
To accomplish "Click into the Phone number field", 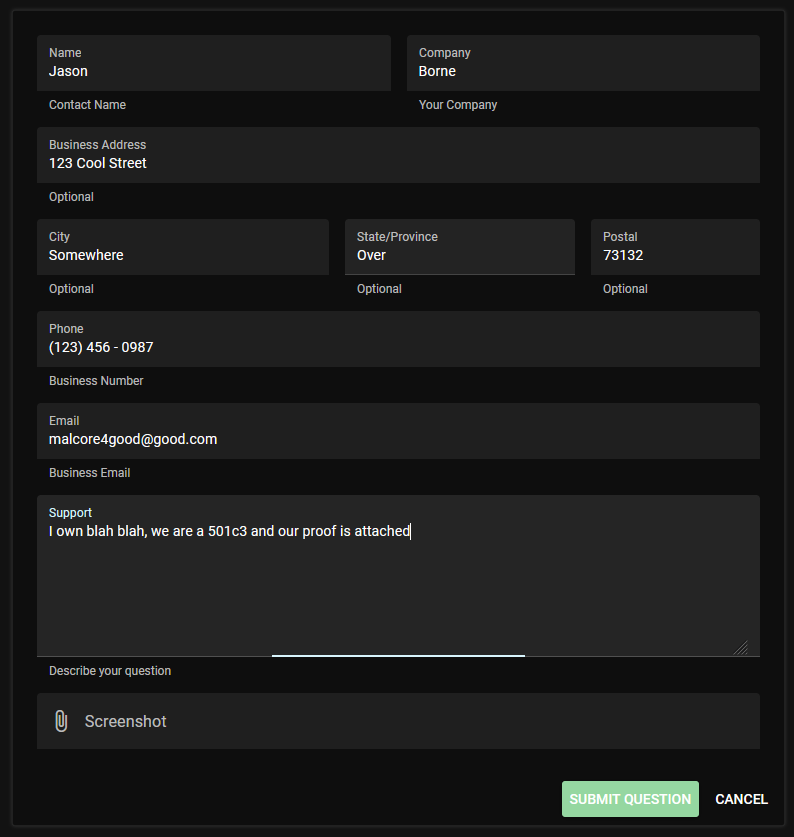I will 398,339.
